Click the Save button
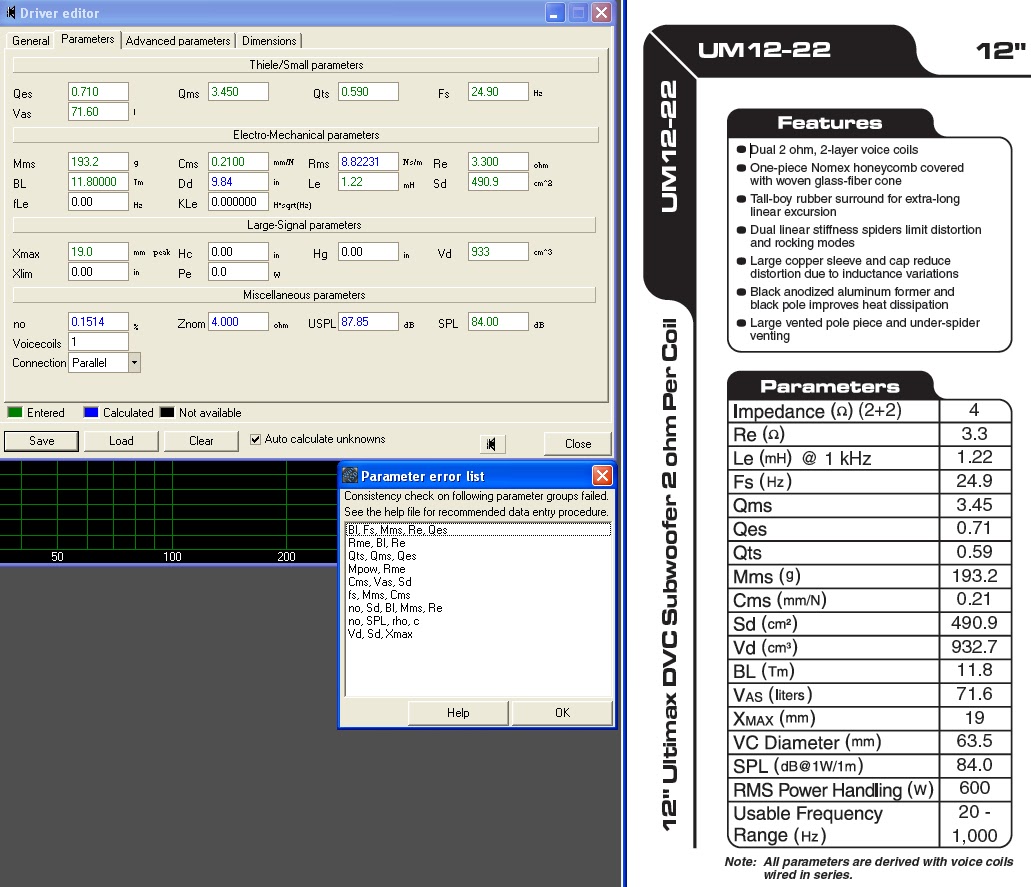The width and height of the screenshot is (1031, 887). [x=41, y=441]
